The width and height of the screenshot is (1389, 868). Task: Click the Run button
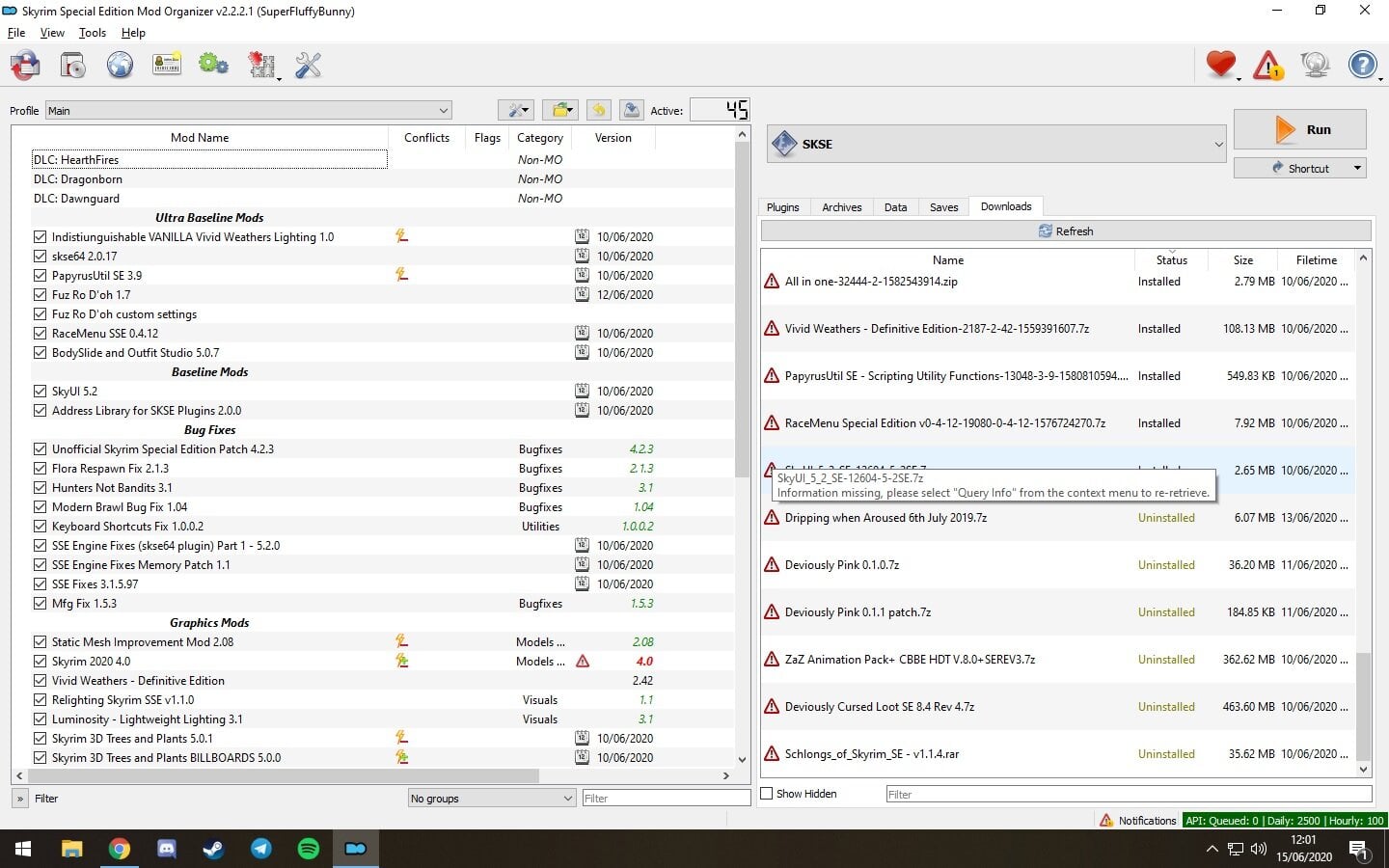1300,129
